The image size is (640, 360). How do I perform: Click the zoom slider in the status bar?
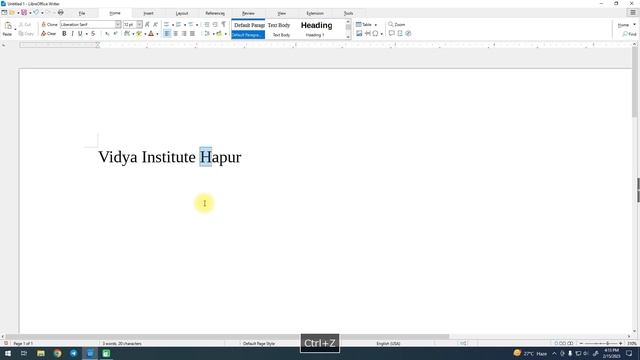[x=601, y=344]
